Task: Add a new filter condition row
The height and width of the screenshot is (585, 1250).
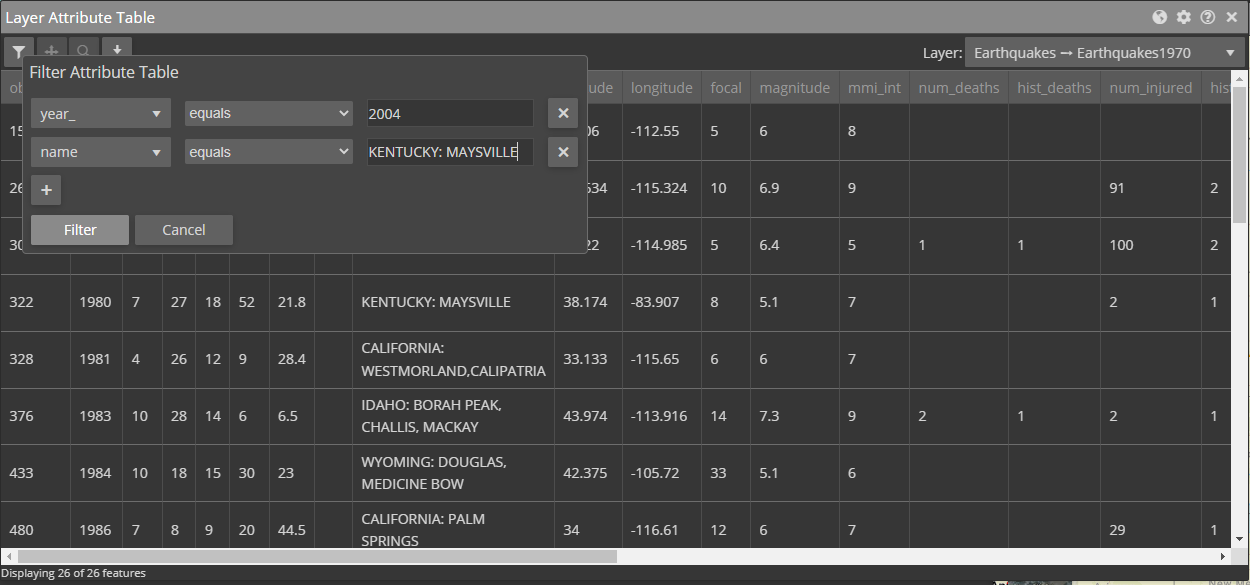Action: pyautogui.click(x=46, y=190)
